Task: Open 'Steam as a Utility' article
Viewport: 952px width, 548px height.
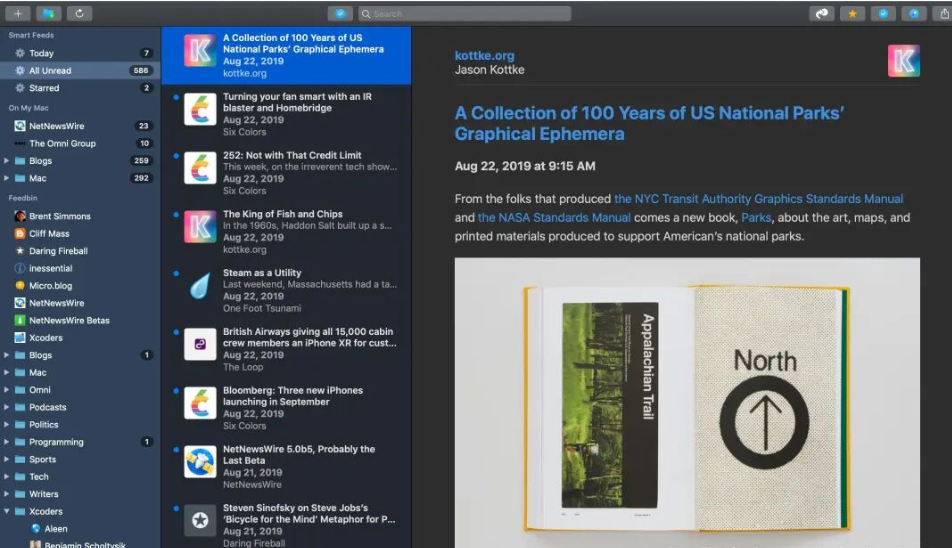Action: coord(286,291)
